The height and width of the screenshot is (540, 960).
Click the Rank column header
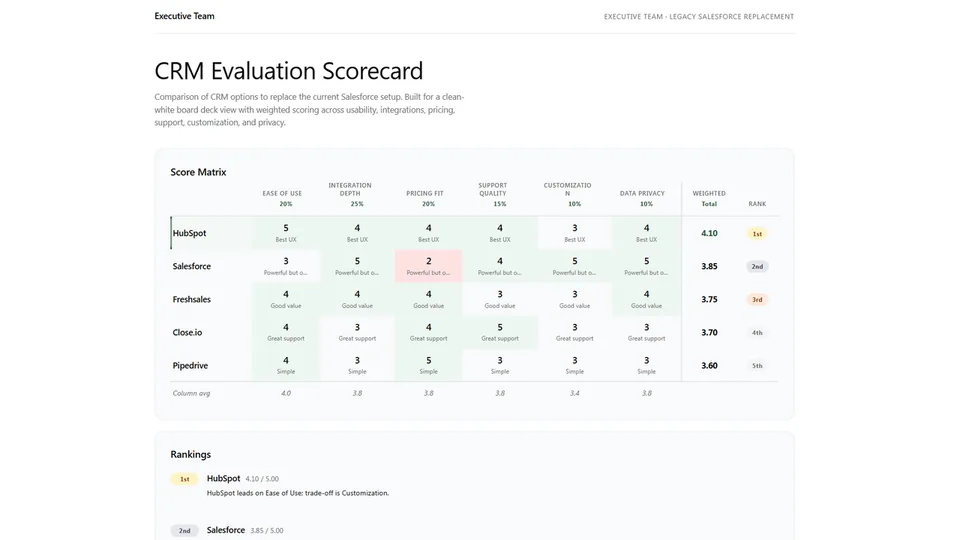point(757,204)
